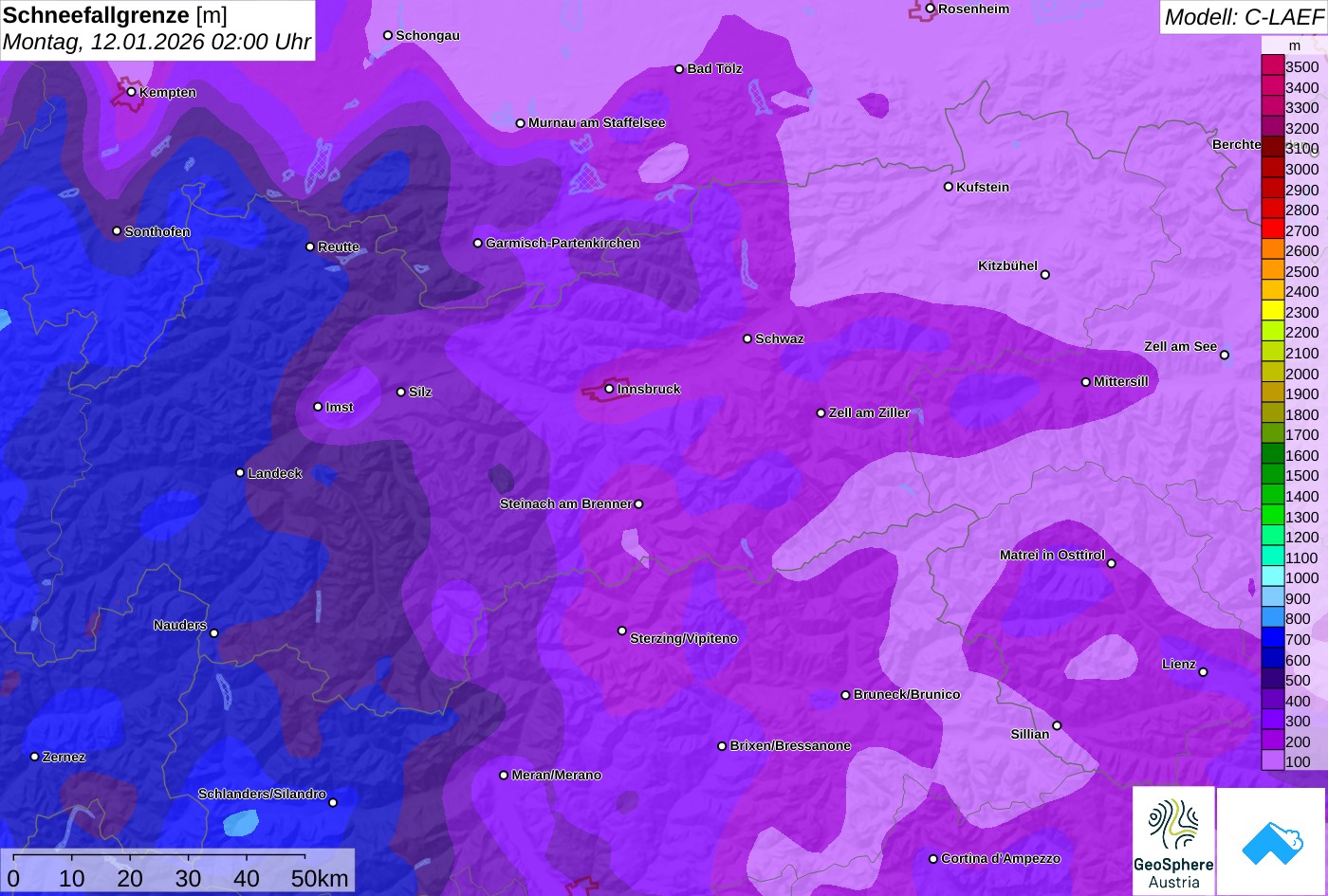Image resolution: width=1328 pixels, height=896 pixels.
Task: Click the 50km scale bar label
Action: [320, 879]
